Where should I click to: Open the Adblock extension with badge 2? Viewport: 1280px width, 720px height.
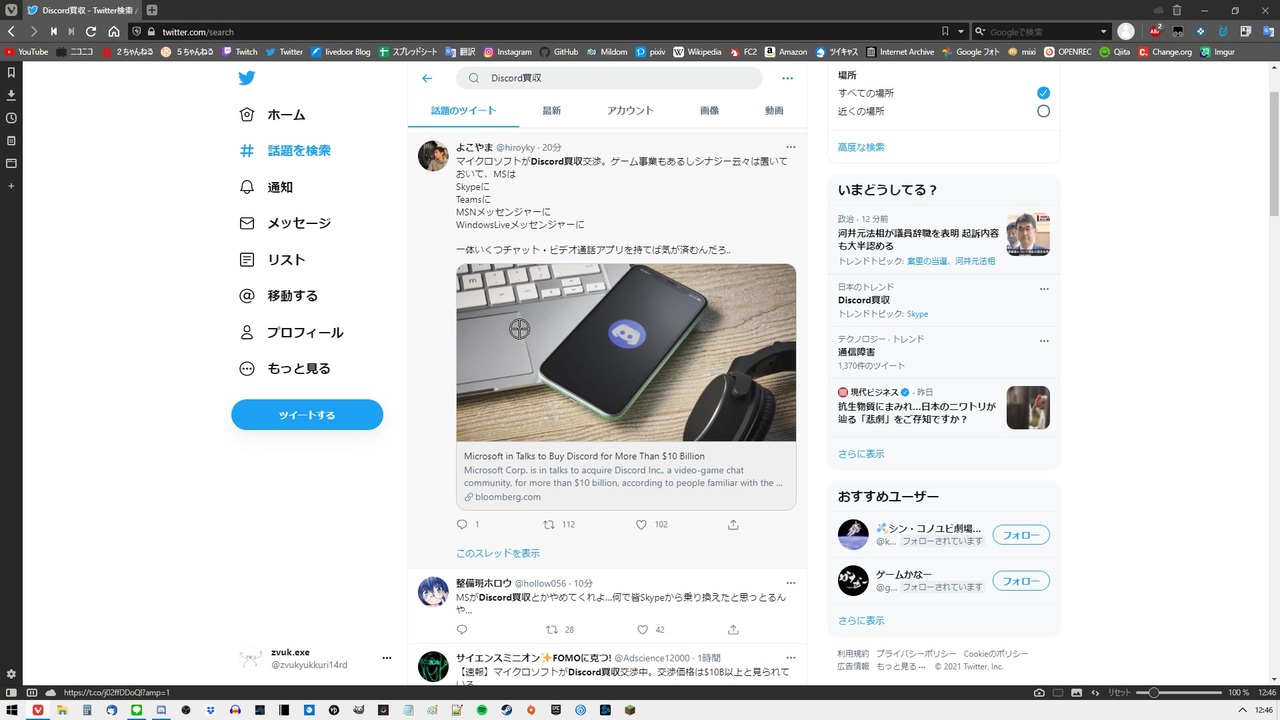(x=1155, y=32)
